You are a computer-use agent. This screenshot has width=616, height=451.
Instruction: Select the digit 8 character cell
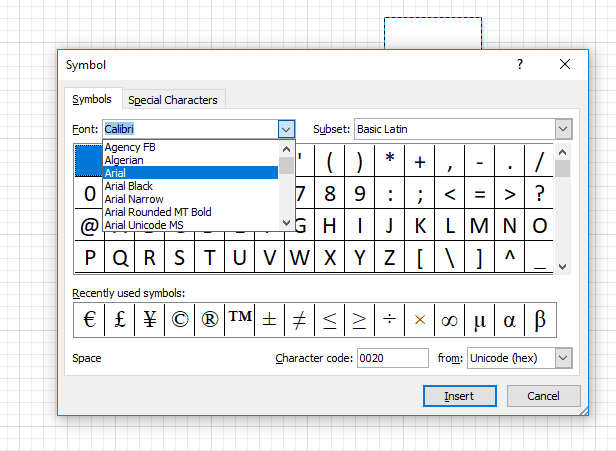pyautogui.click(x=330, y=193)
